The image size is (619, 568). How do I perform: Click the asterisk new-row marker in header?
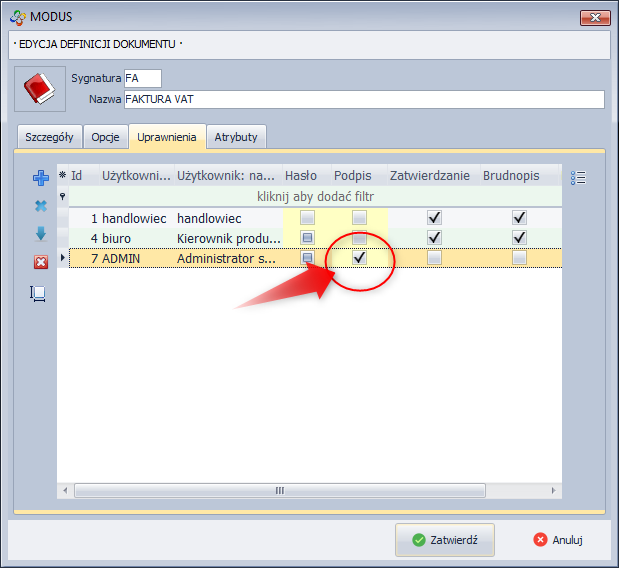[62, 175]
